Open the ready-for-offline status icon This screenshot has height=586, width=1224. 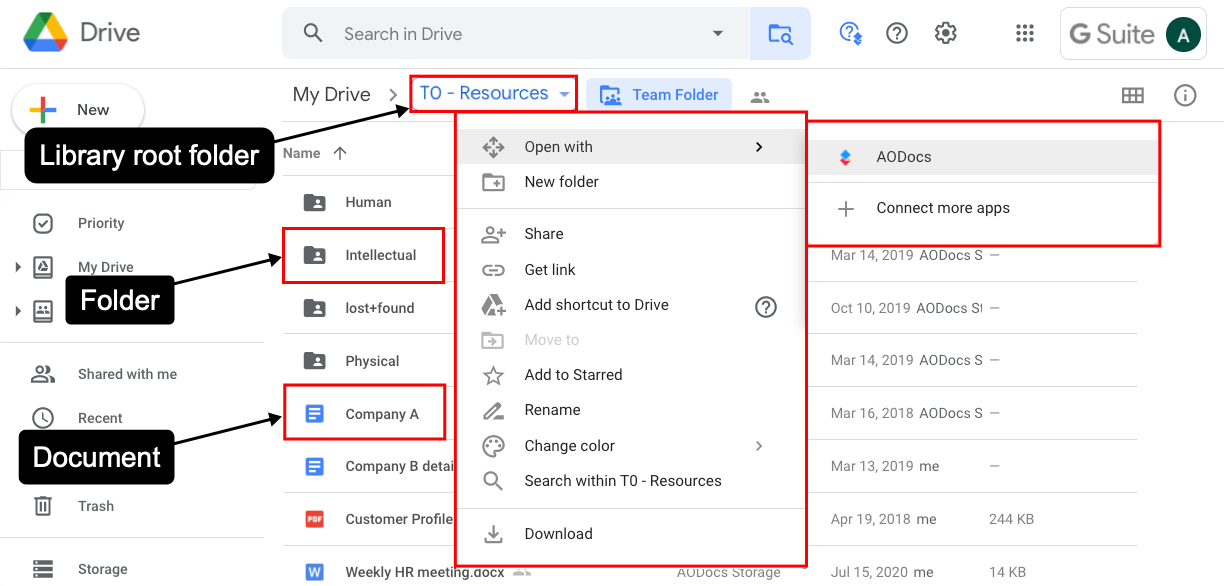[850, 34]
